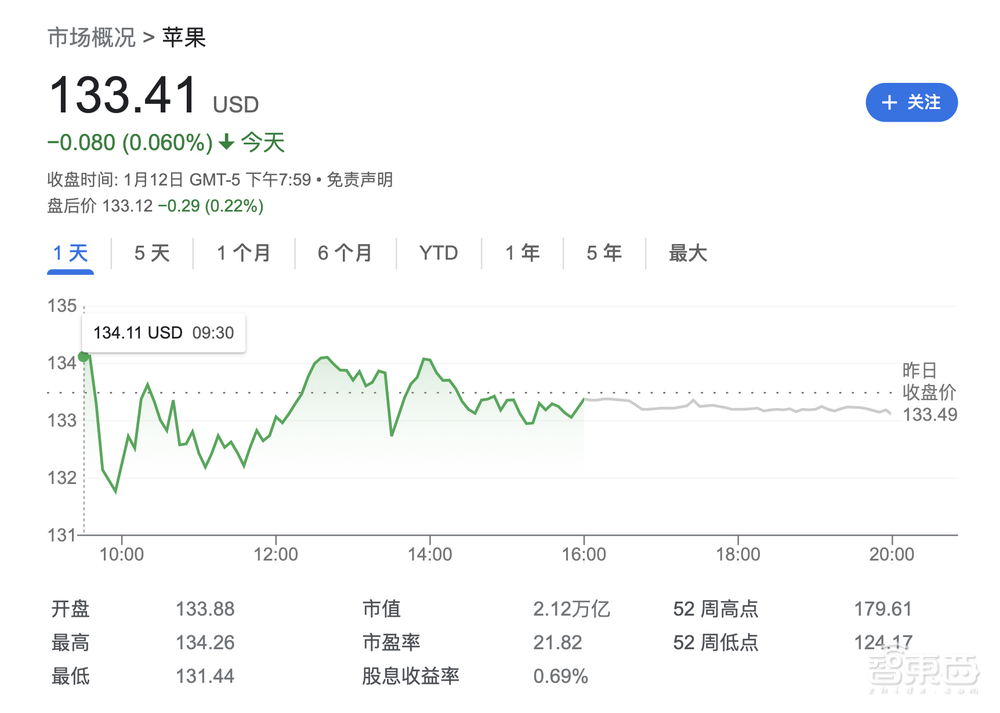This screenshot has height=713, width=1000.
Task: Select the 5年 time range
Action: [604, 254]
